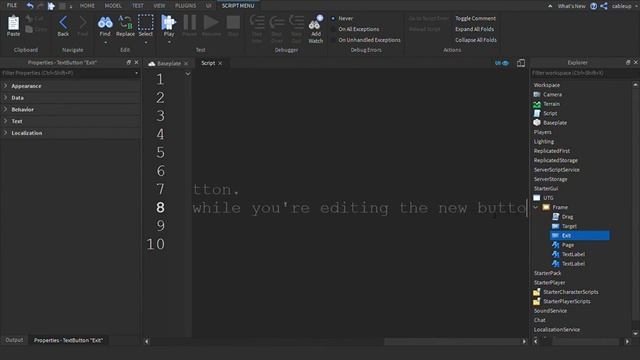Click the Resume playback button
Viewport: 640px width, 360px height.
(x=211, y=23)
